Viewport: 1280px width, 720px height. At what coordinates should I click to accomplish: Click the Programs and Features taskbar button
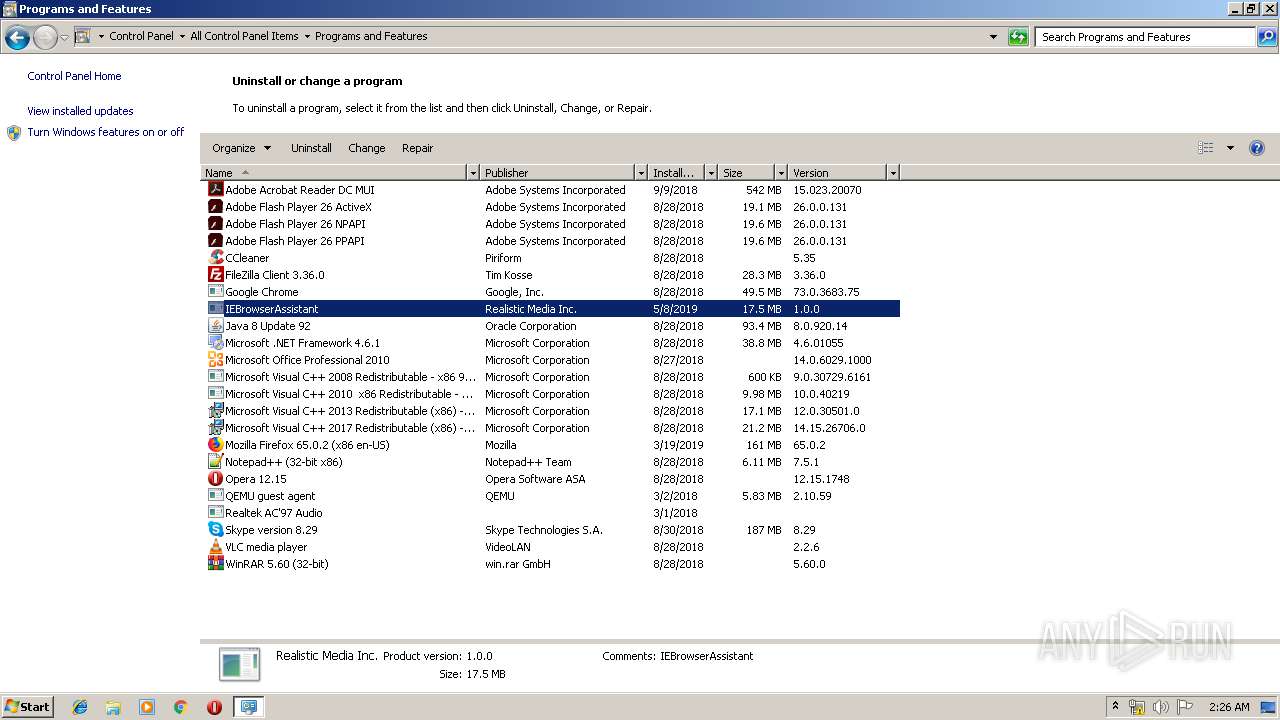point(248,707)
